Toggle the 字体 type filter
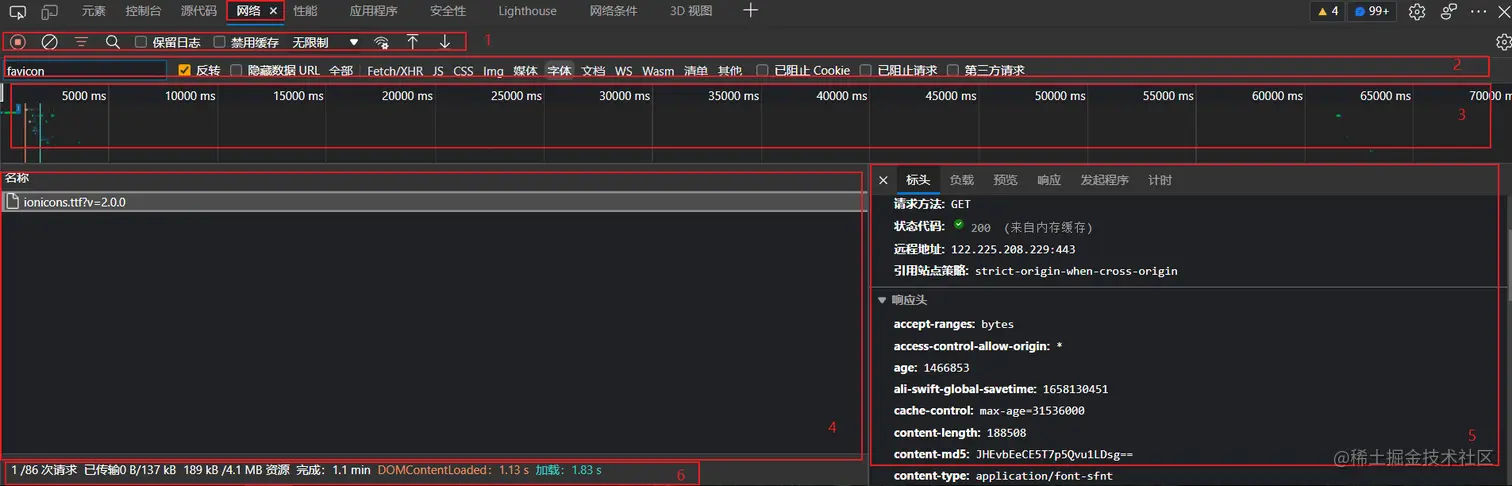Viewport: 1512px width, 486px height. tap(560, 71)
